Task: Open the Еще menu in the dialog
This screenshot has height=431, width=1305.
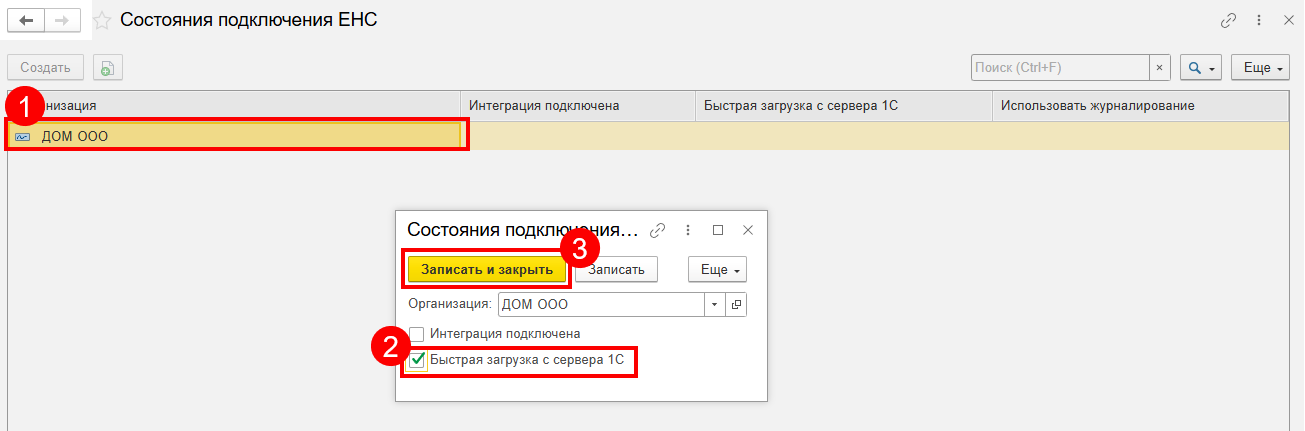Action: 717,270
